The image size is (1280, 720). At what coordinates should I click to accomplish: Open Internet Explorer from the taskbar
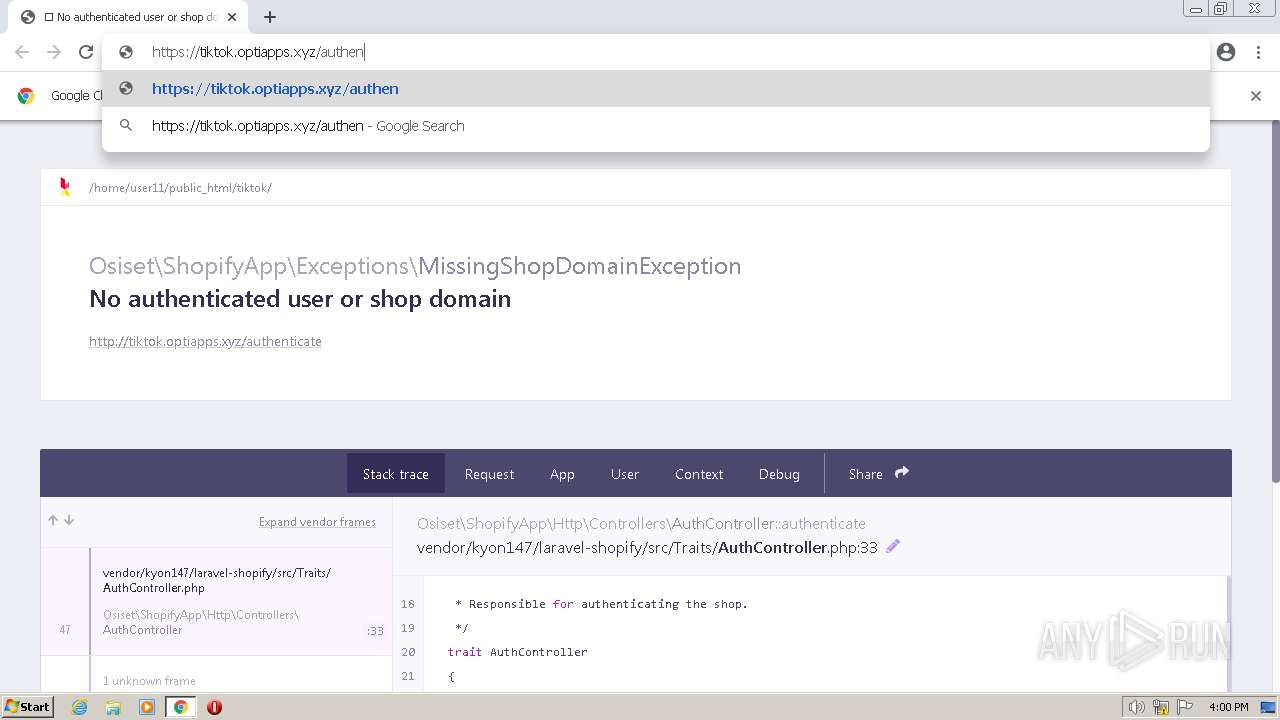pyautogui.click(x=80, y=707)
